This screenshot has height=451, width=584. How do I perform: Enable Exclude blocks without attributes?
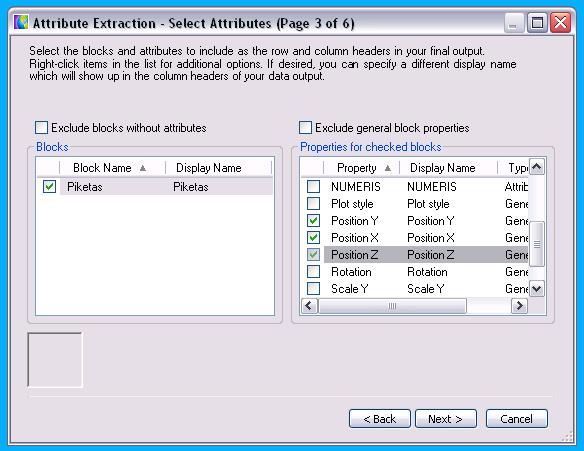41,128
